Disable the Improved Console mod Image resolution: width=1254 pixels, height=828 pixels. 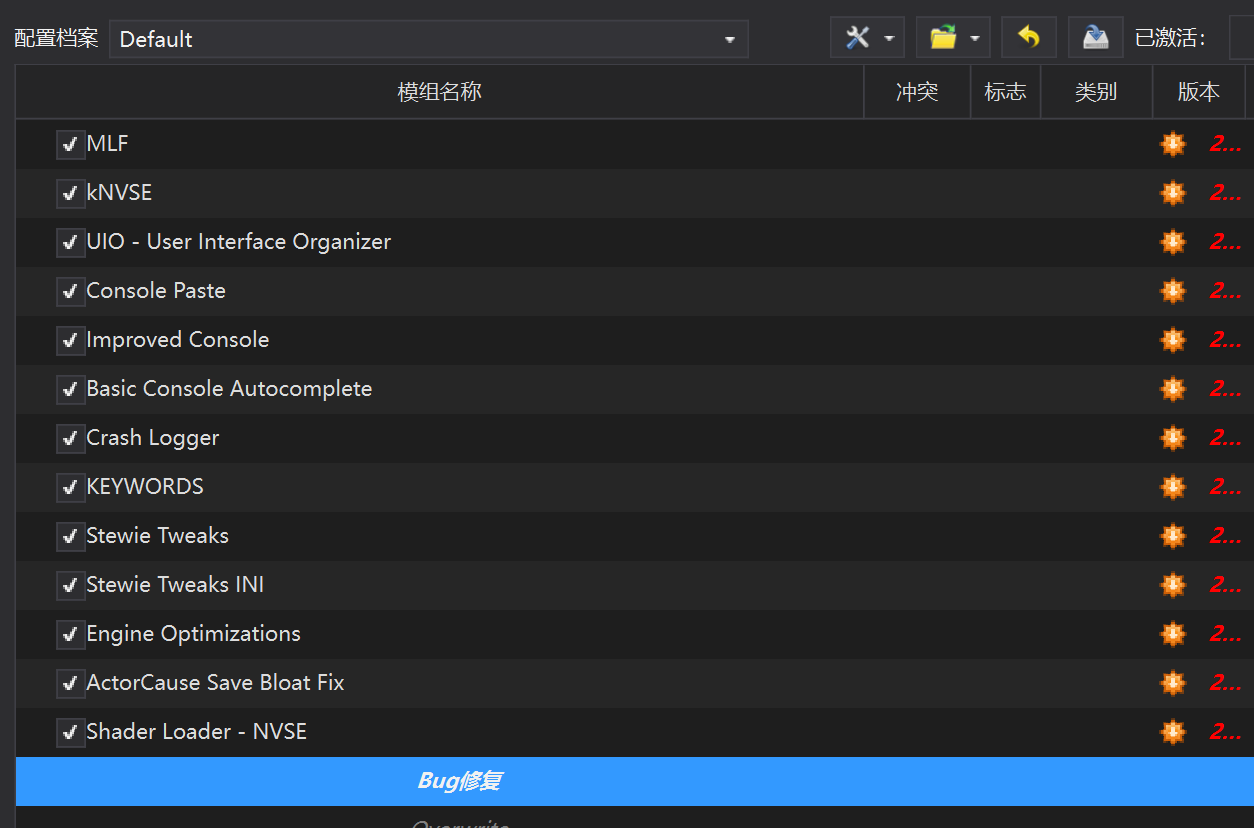[70, 340]
